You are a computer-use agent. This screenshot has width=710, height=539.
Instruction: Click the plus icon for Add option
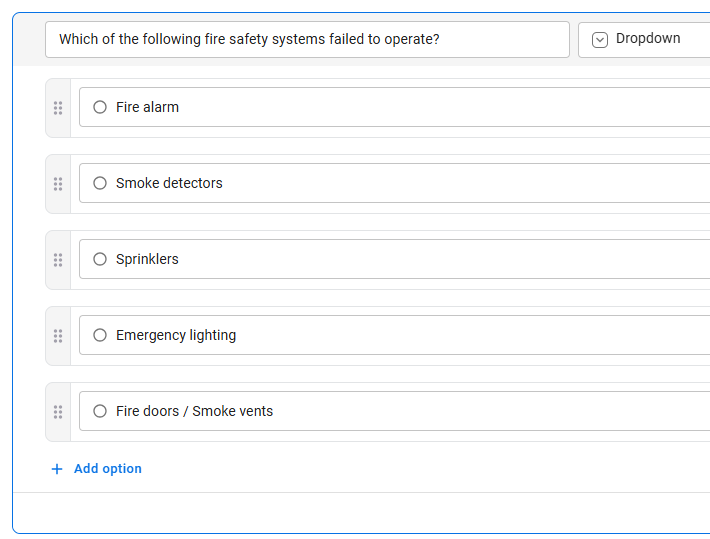click(57, 469)
